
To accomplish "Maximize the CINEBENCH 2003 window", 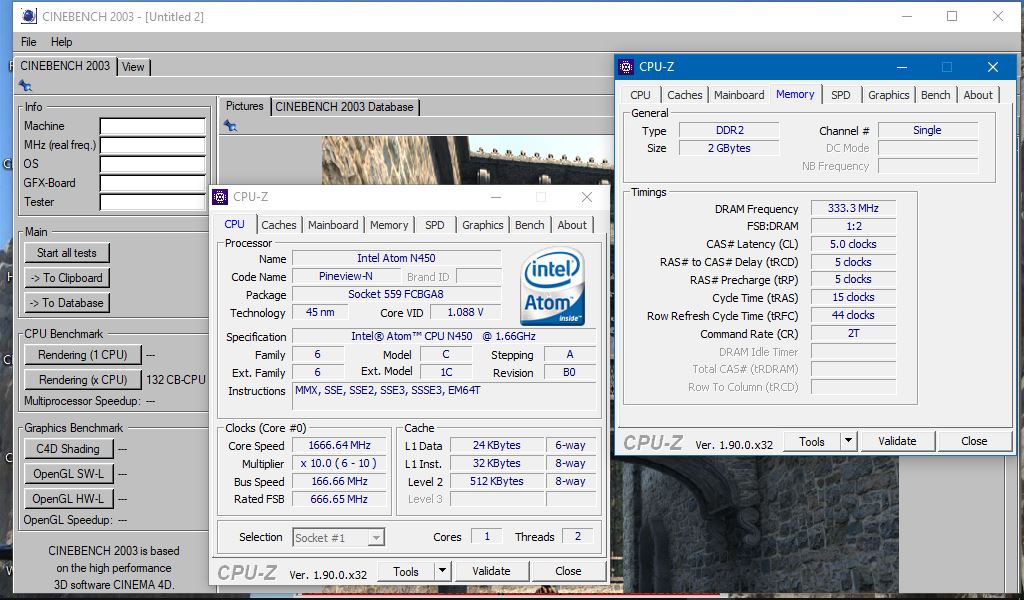I will click(952, 16).
